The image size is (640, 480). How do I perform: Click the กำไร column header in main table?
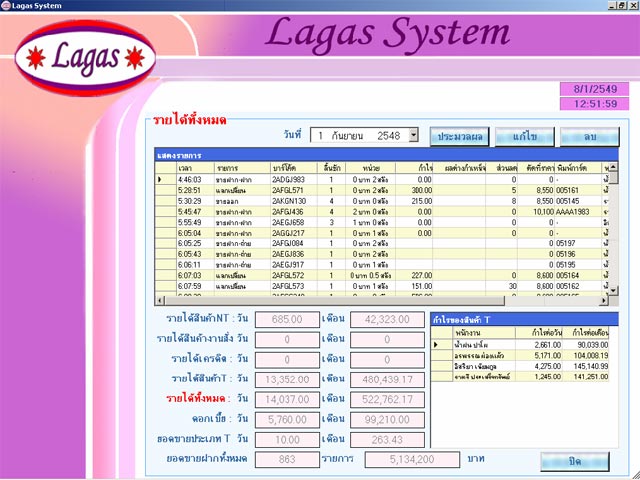[x=414, y=168]
